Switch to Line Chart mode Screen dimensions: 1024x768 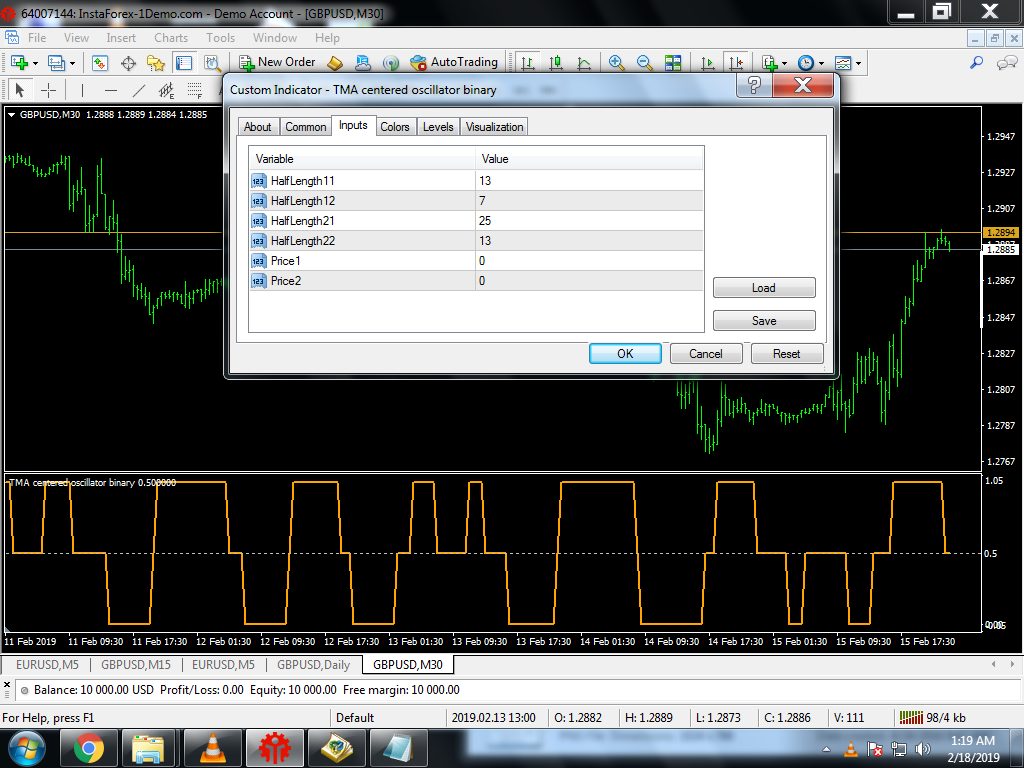tap(584, 63)
